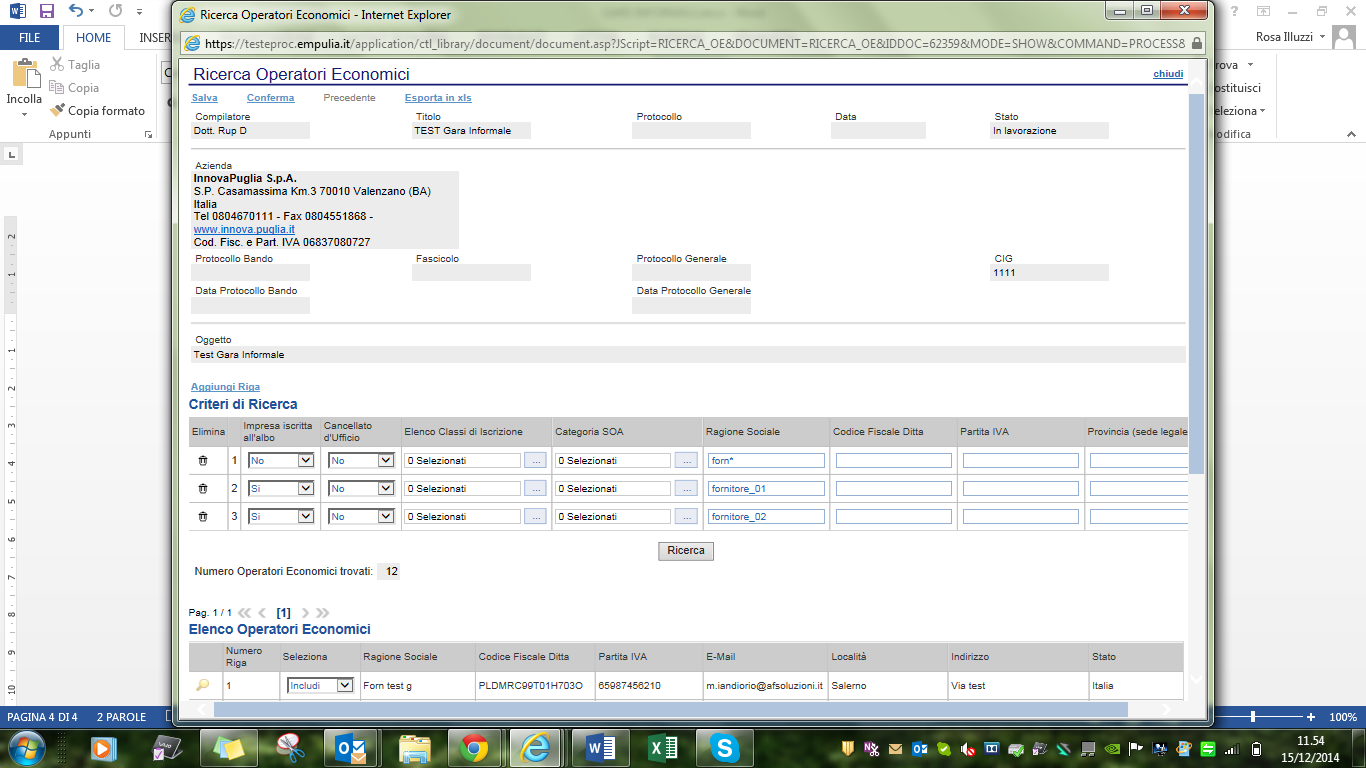Delete criteria row 3 with trash icon
This screenshot has height=768, width=1366.
tap(203, 517)
